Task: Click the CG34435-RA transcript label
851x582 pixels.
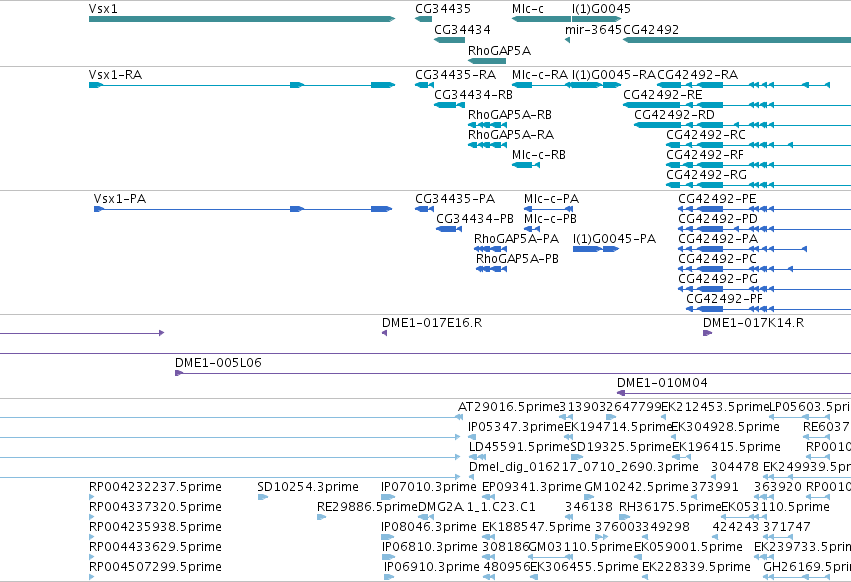Action: pos(455,74)
